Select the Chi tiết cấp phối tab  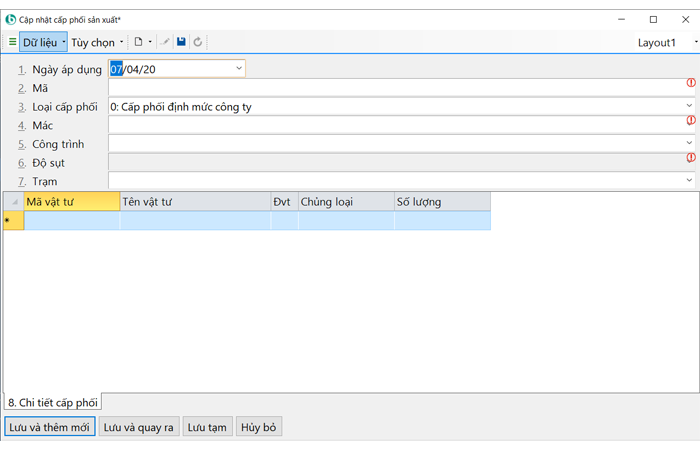(x=52, y=403)
